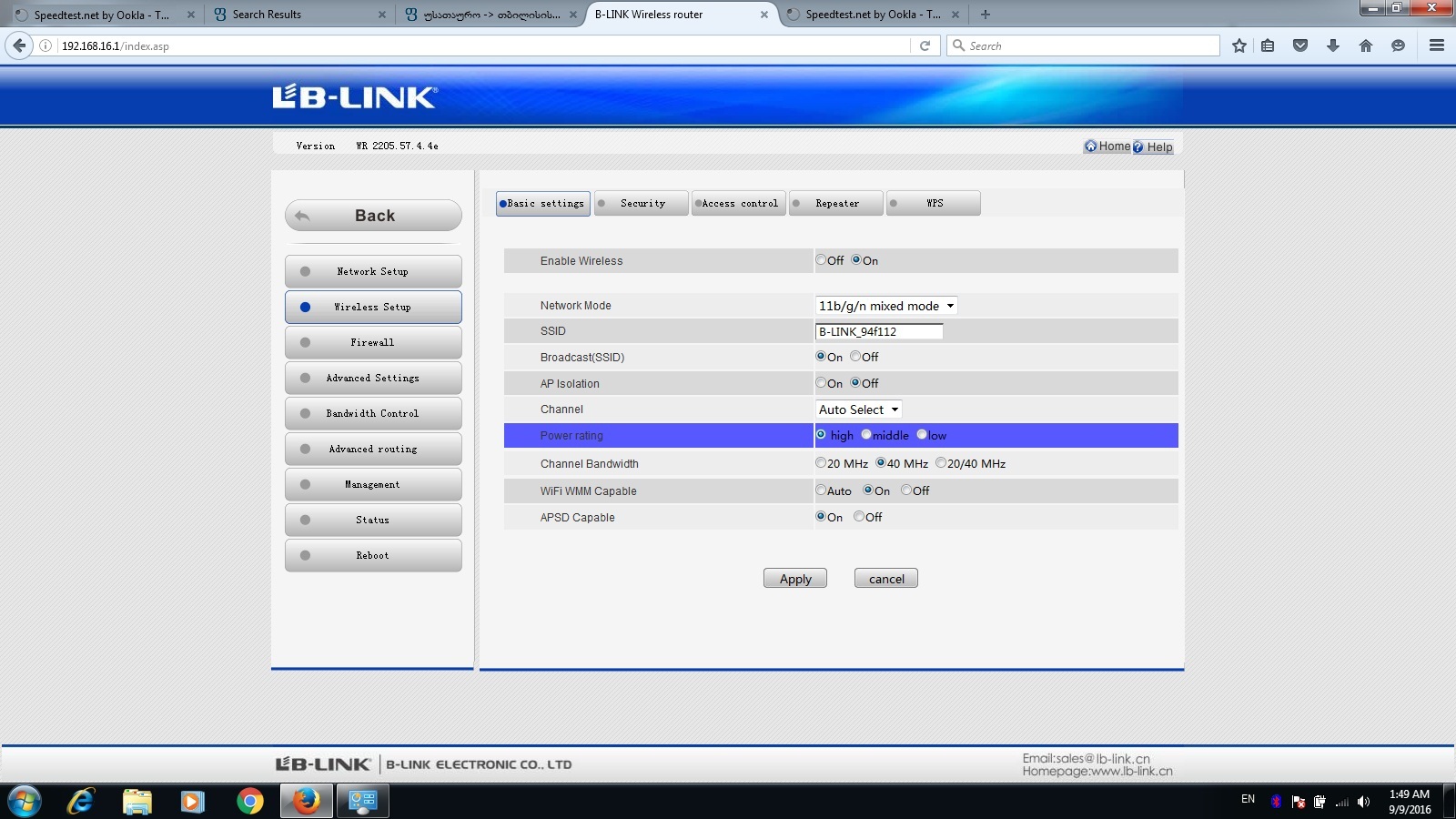Viewport: 1456px width, 819px height.
Task: Apply the wireless settings
Action: point(795,579)
